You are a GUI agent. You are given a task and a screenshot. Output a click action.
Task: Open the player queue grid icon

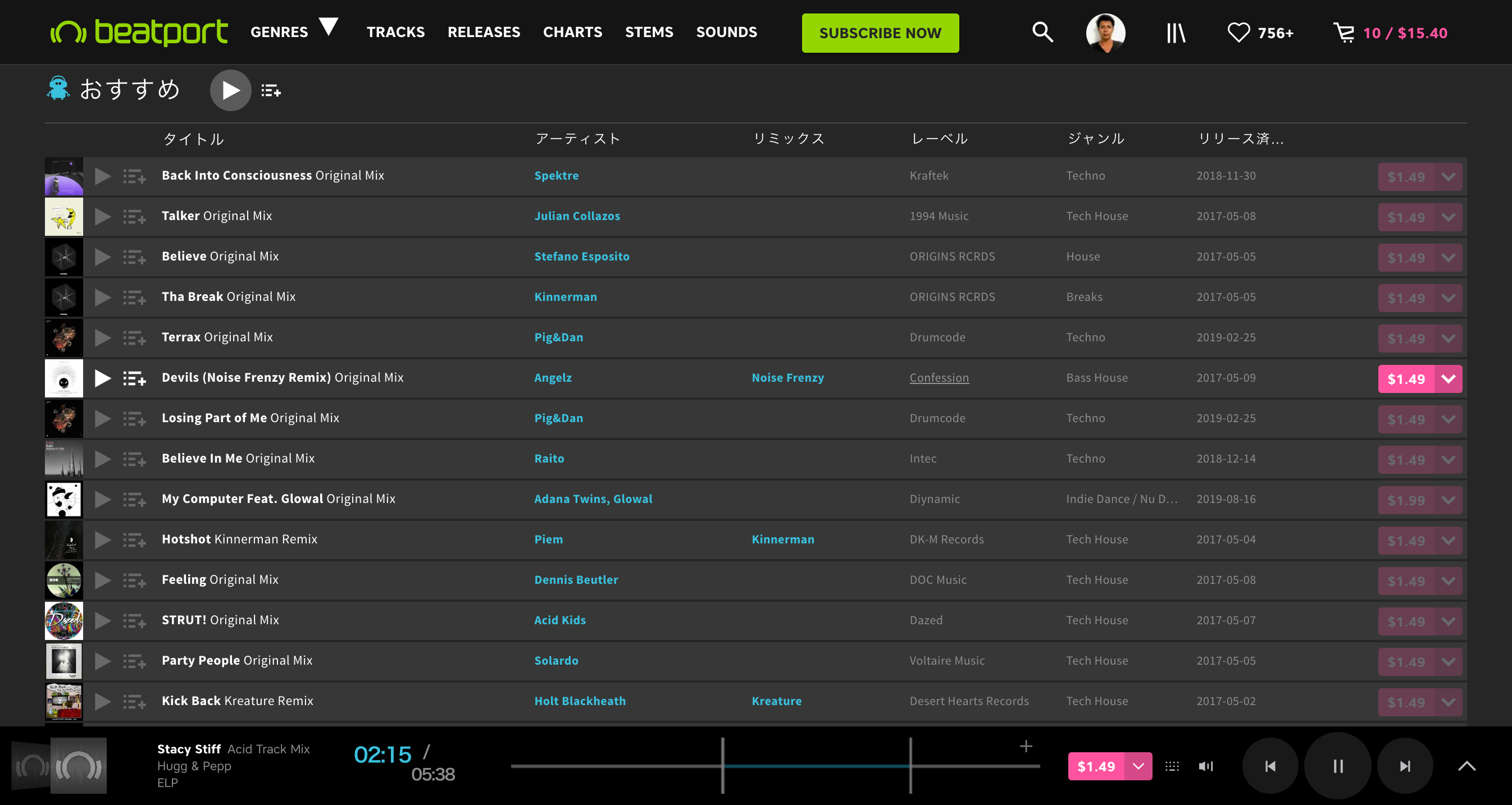[1172, 766]
